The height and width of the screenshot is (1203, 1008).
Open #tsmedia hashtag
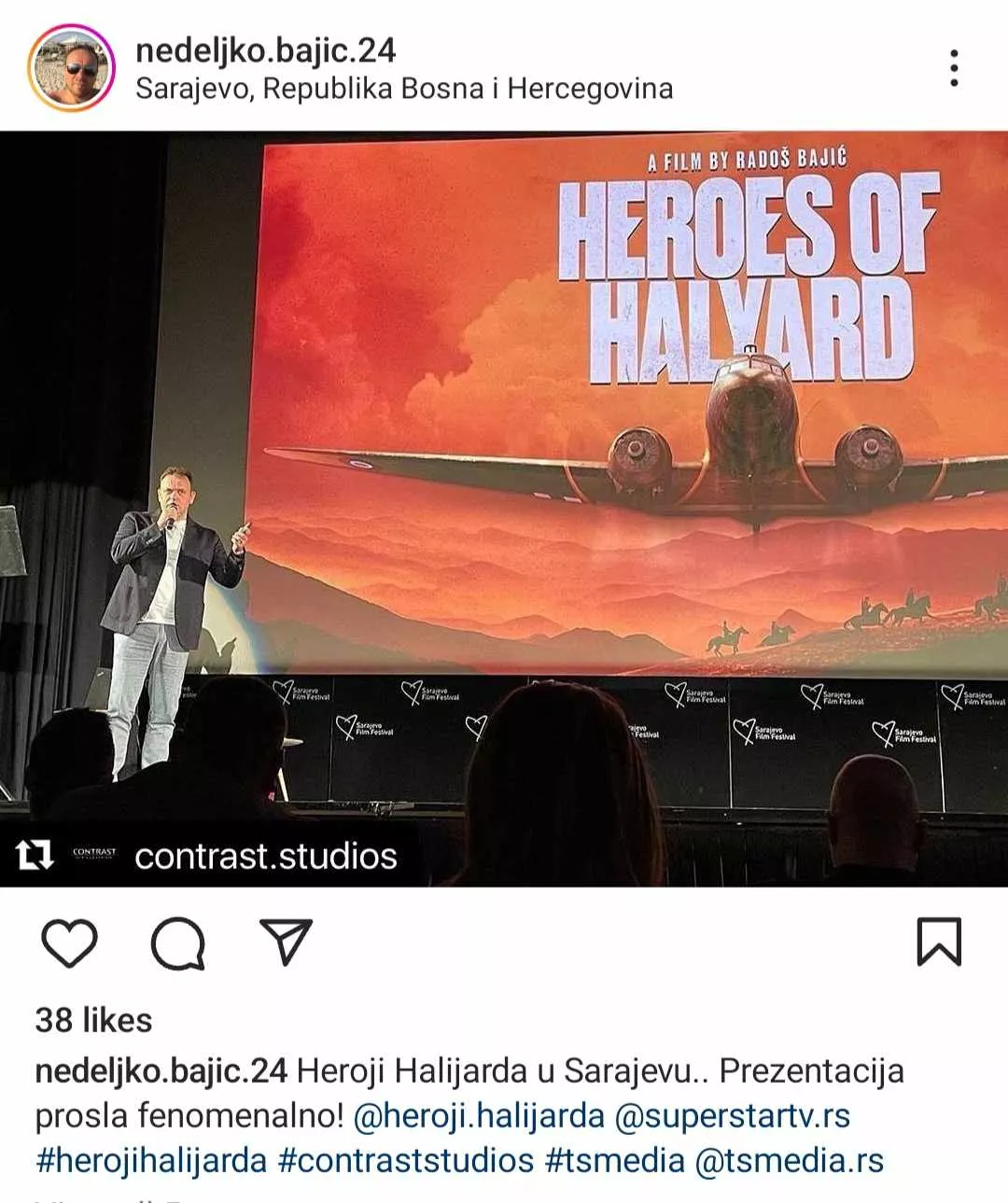[x=615, y=1160]
